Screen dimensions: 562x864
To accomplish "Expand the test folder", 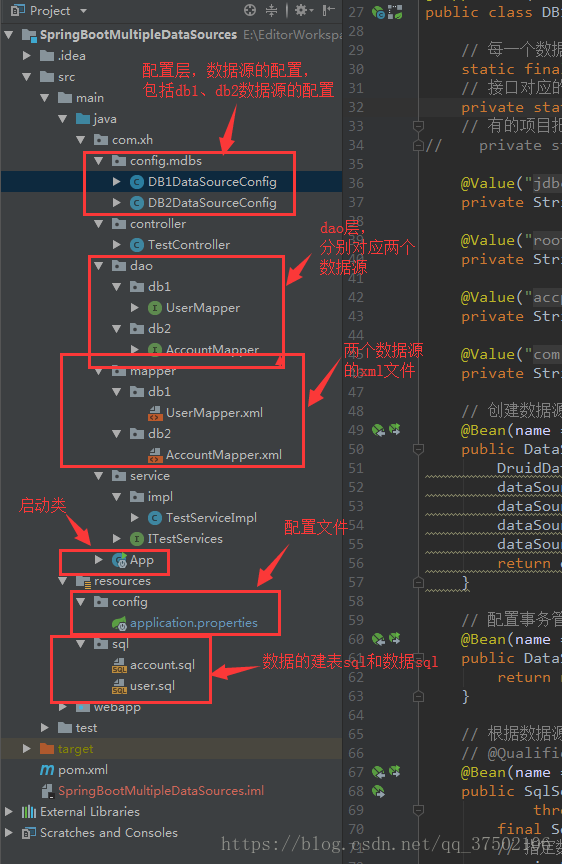I will (x=45, y=727).
